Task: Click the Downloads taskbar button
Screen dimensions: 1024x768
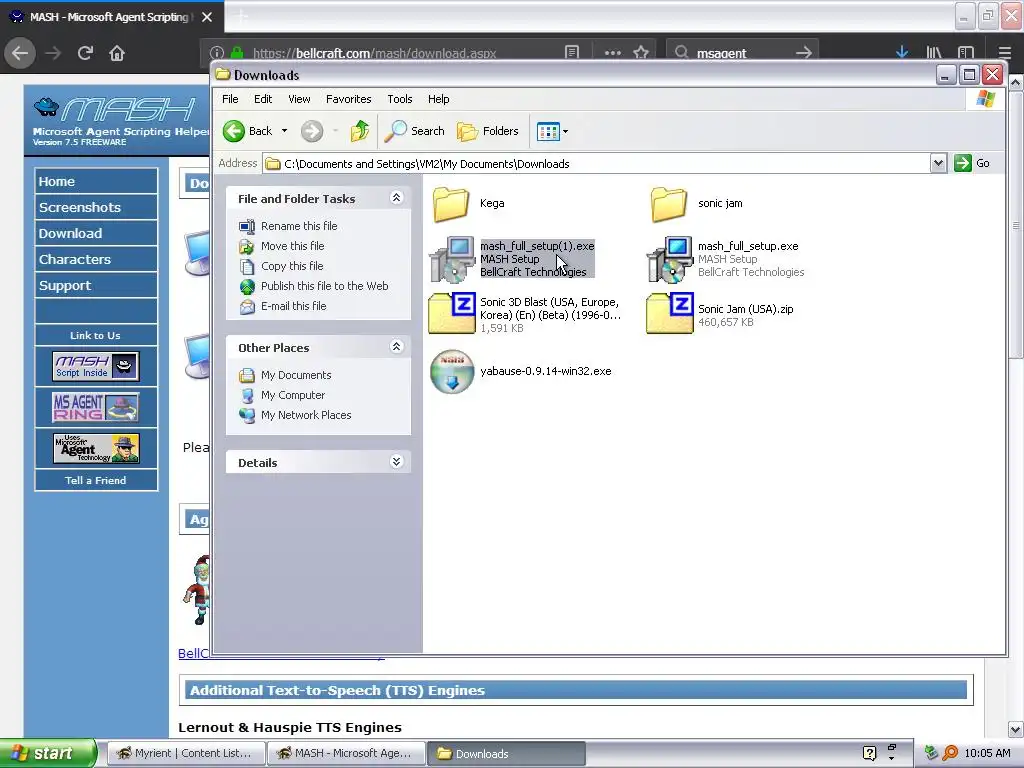Action: pyautogui.click(x=507, y=753)
